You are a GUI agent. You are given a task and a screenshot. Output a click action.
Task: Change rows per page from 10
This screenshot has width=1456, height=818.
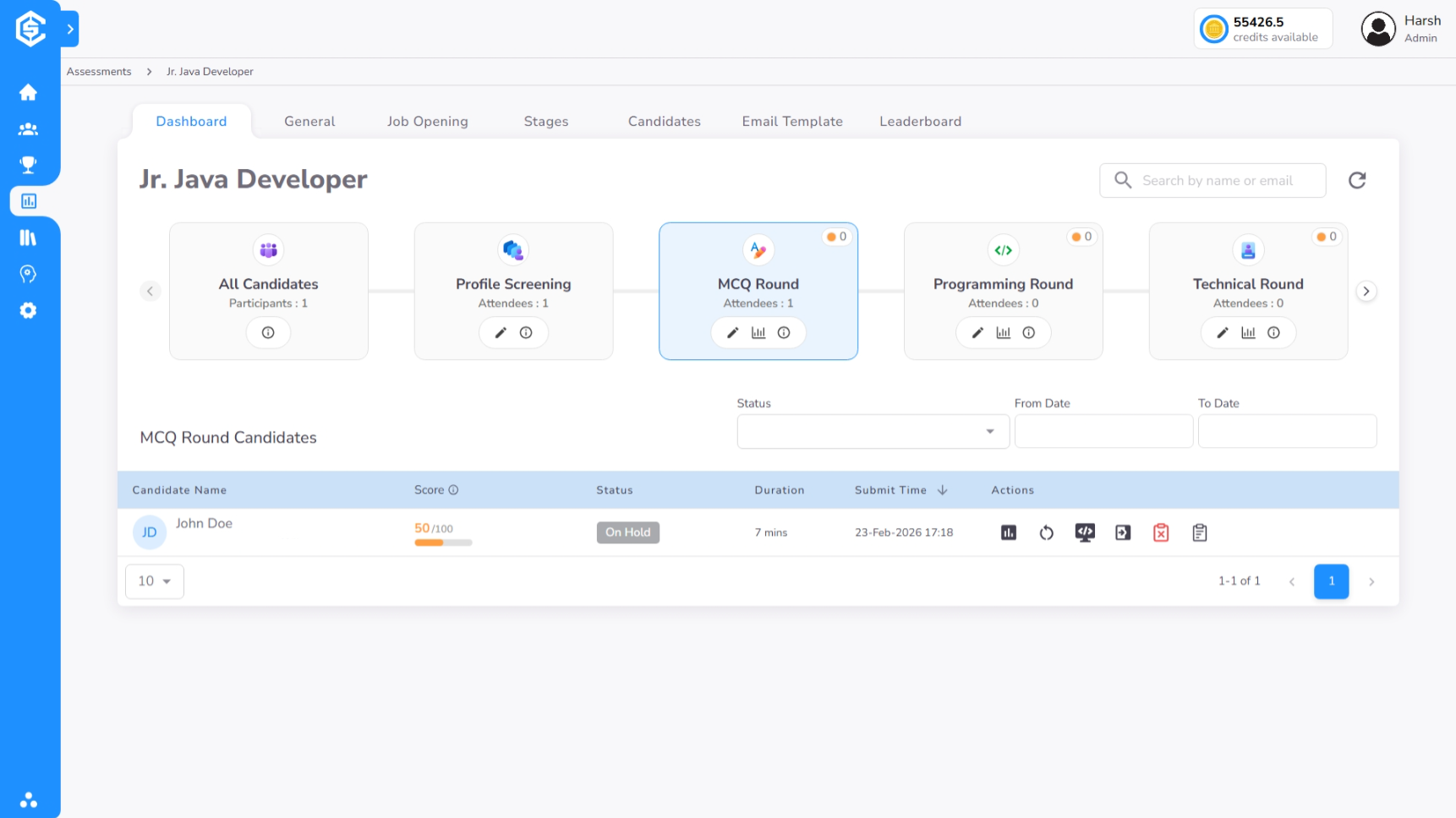[154, 581]
